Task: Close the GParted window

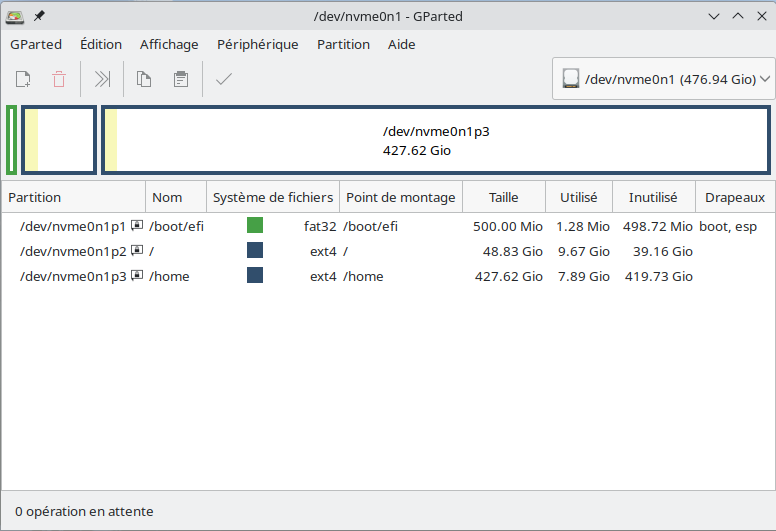Action: tap(762, 16)
